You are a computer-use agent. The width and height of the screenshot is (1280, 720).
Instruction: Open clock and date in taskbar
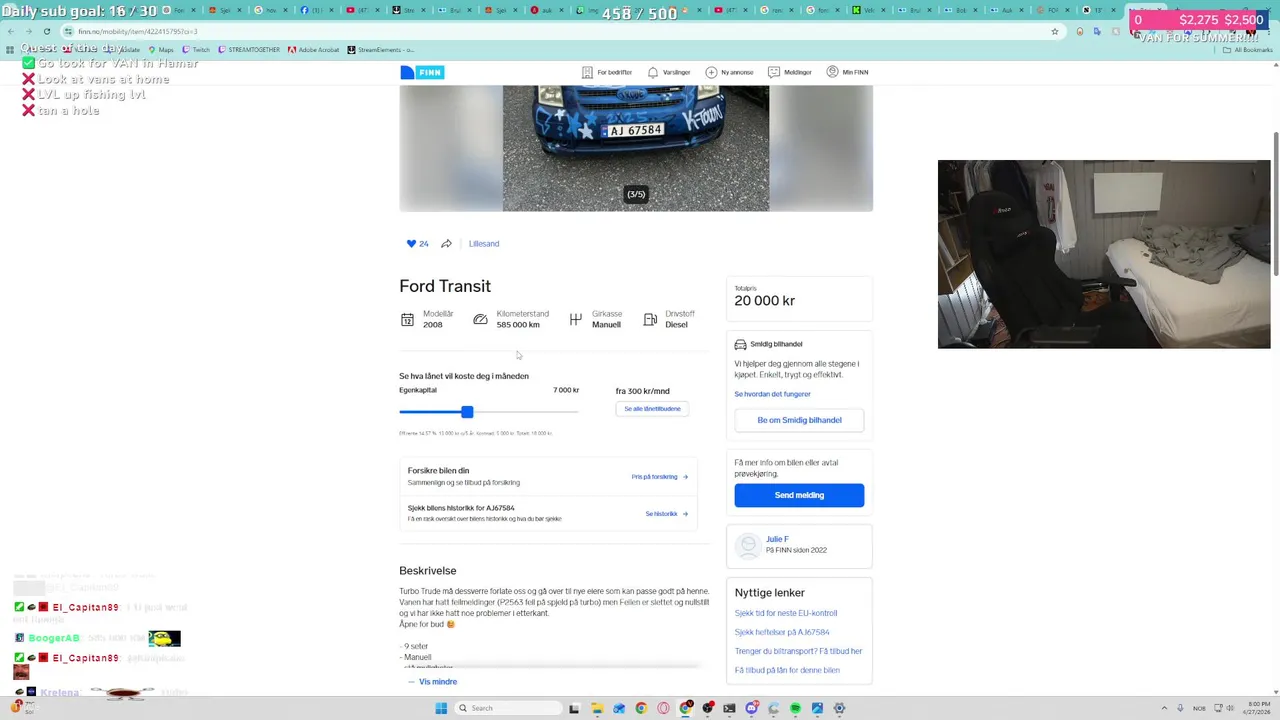coord(1256,708)
